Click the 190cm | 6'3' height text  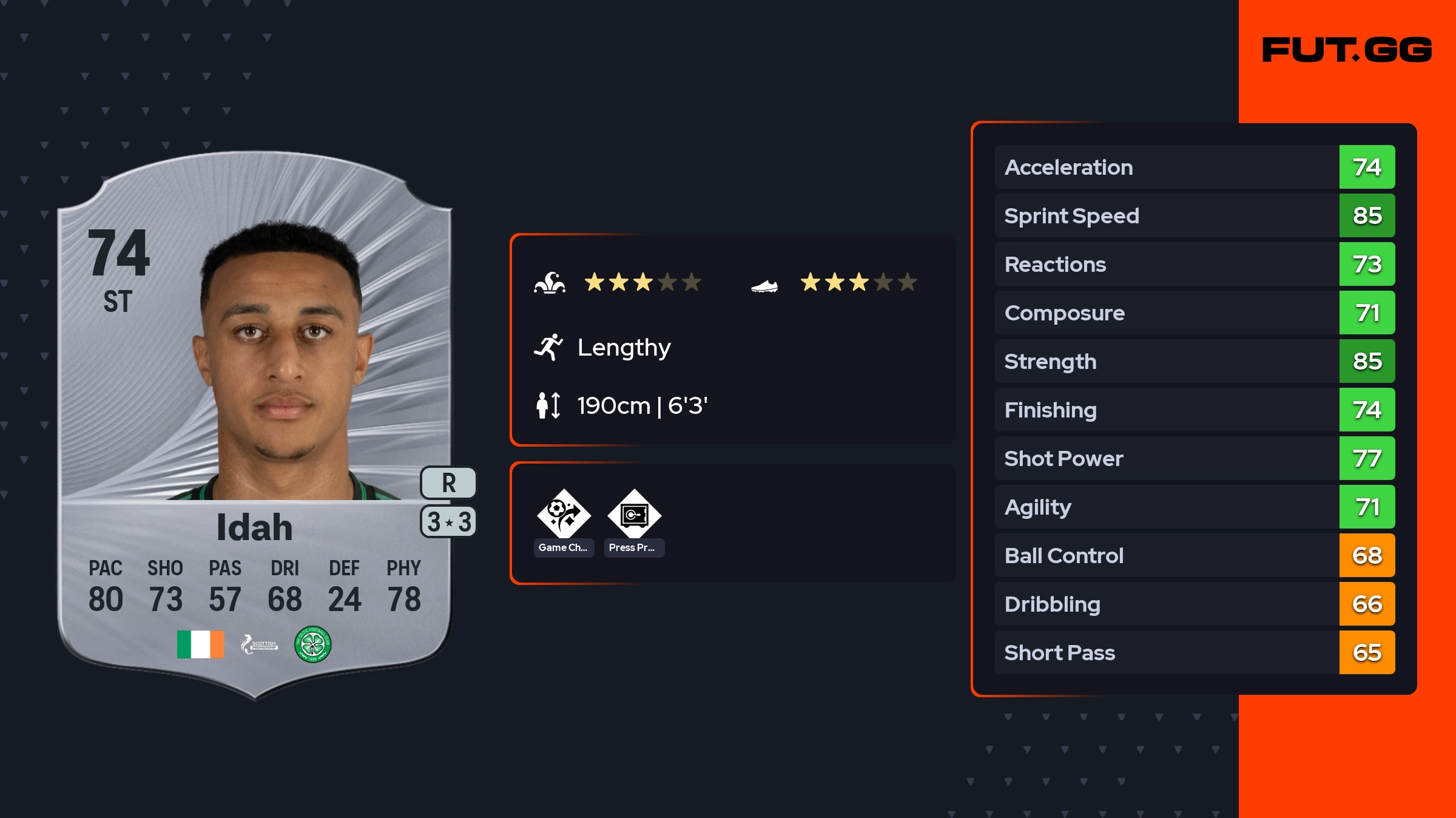coord(642,405)
